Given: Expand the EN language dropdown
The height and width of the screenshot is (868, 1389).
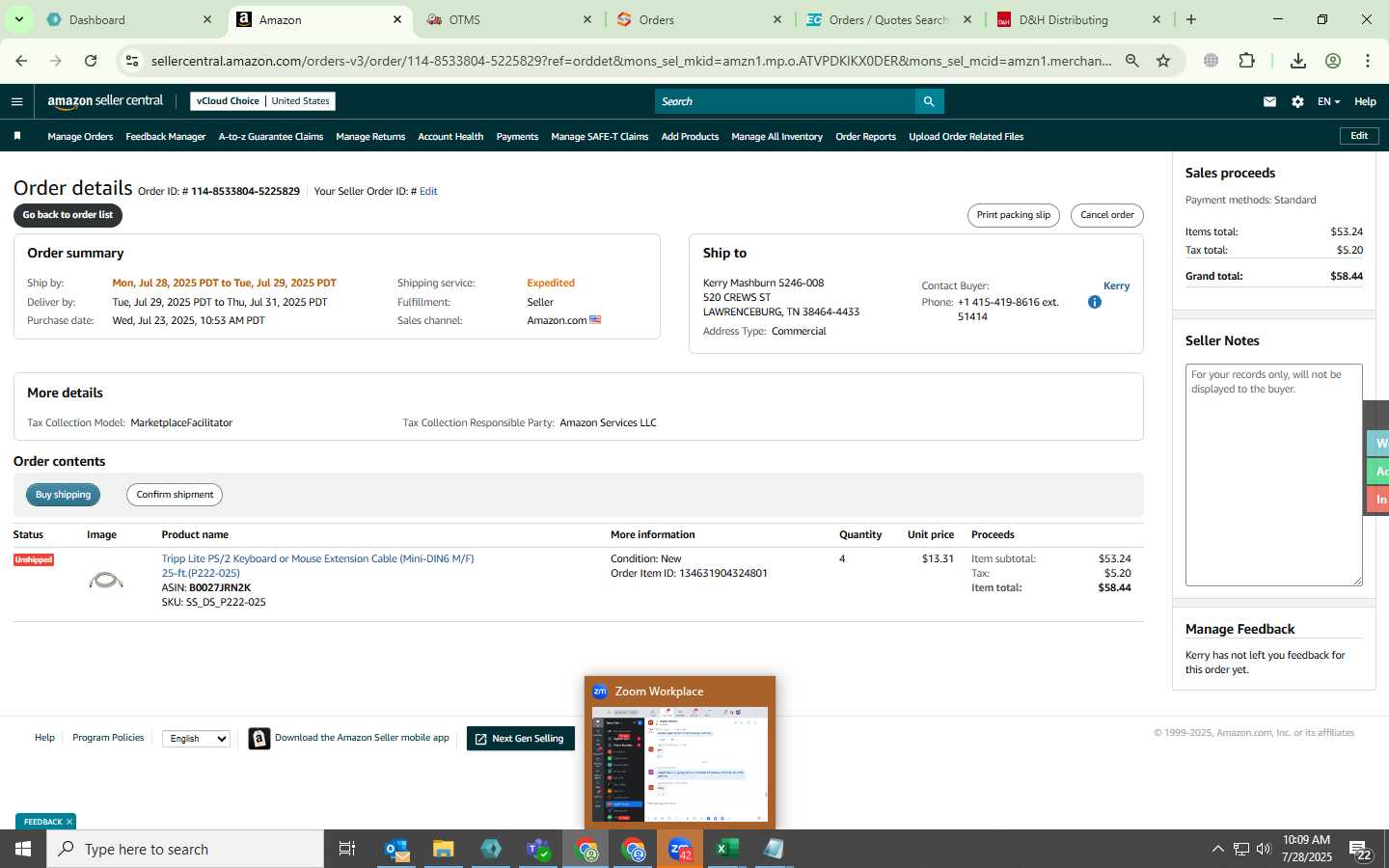Looking at the screenshot, I should point(1328,101).
